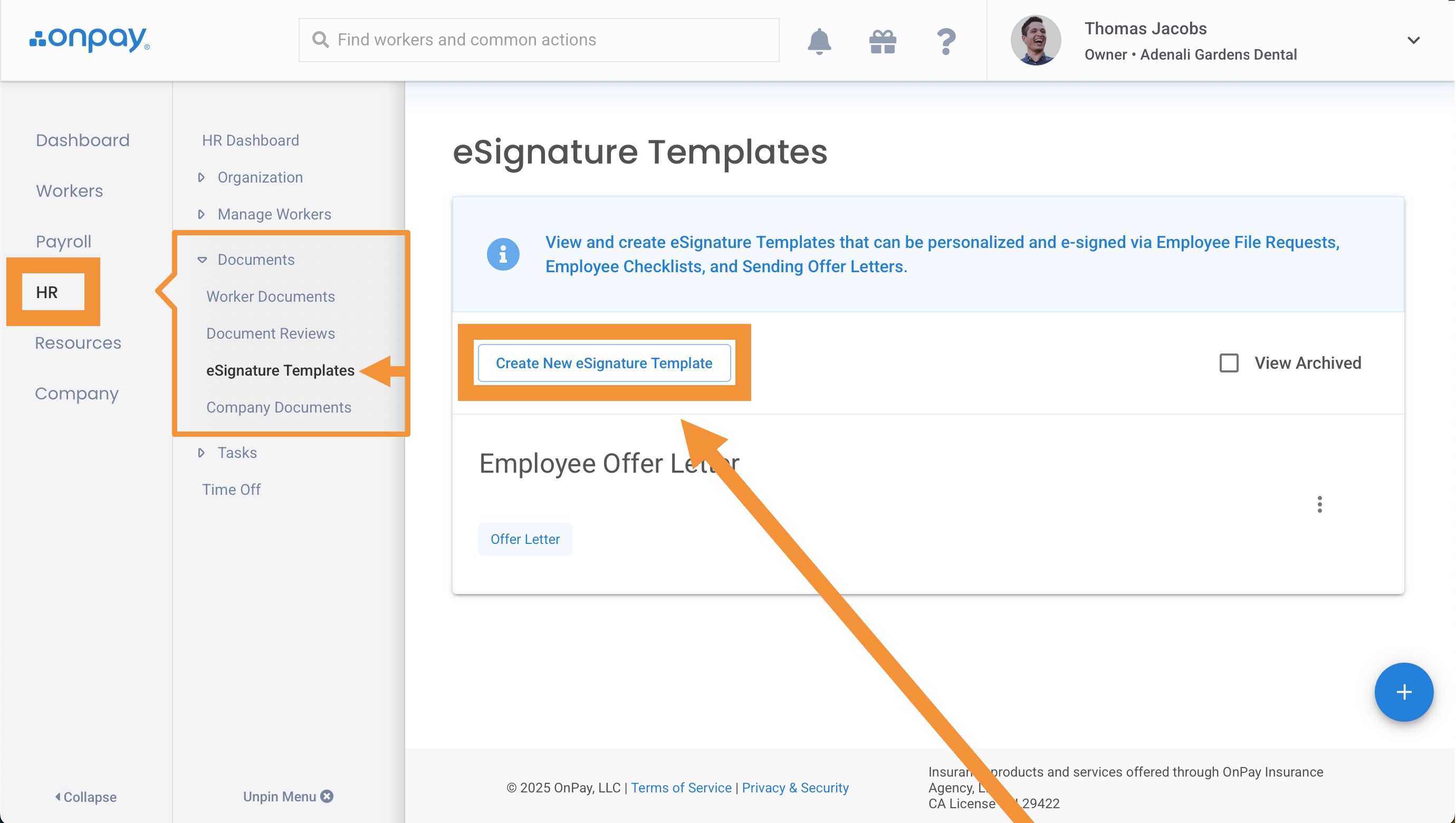
Task: Expand the Organization section
Action: (201, 177)
